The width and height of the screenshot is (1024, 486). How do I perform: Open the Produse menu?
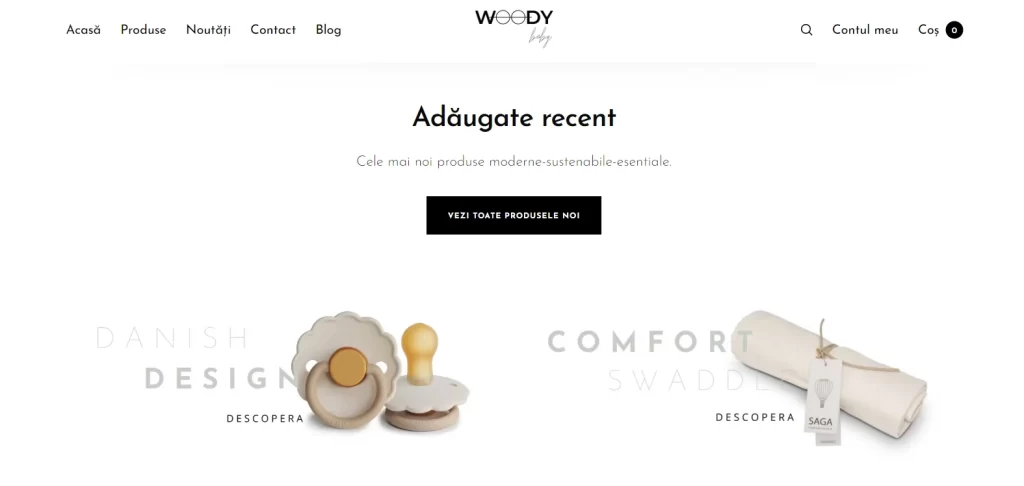pos(143,30)
